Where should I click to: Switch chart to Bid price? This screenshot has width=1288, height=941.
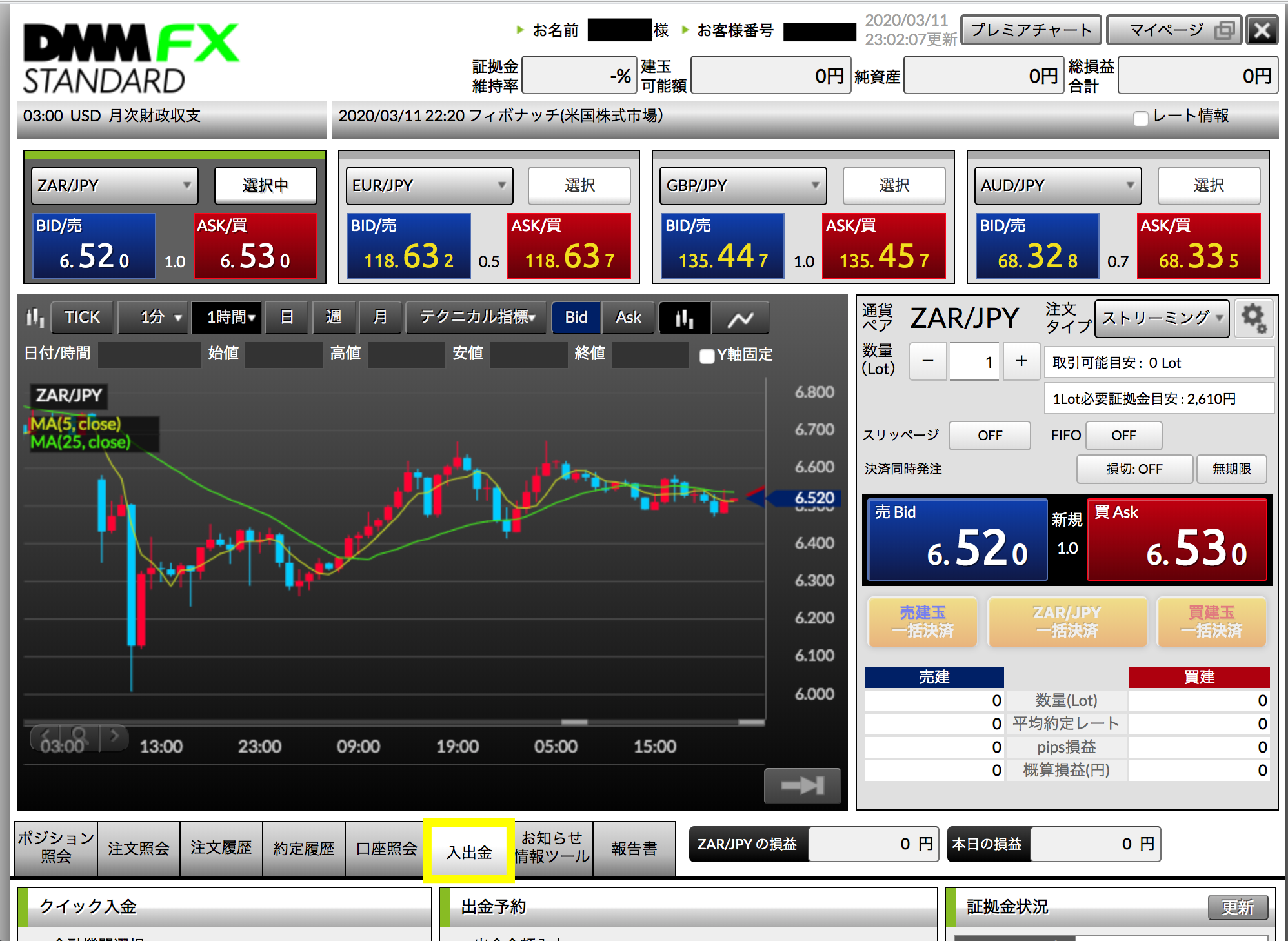click(576, 318)
